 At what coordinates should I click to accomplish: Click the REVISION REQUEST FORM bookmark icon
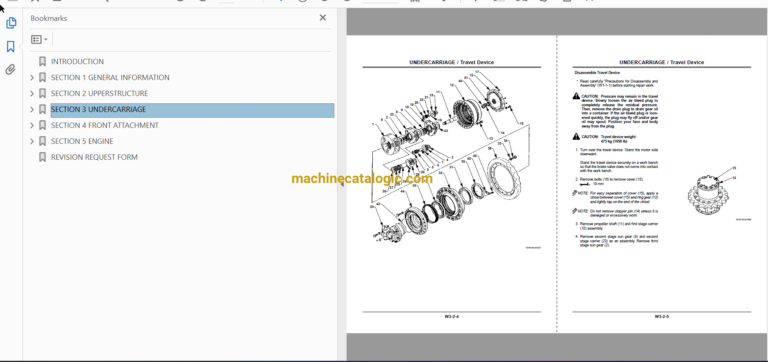tap(43, 157)
